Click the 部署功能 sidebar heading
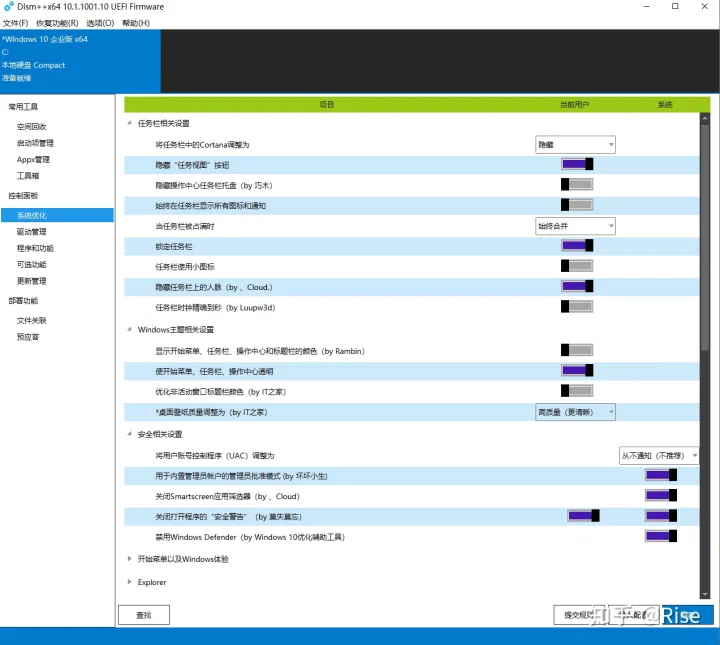The height and width of the screenshot is (645, 720). pyautogui.click(x=23, y=301)
